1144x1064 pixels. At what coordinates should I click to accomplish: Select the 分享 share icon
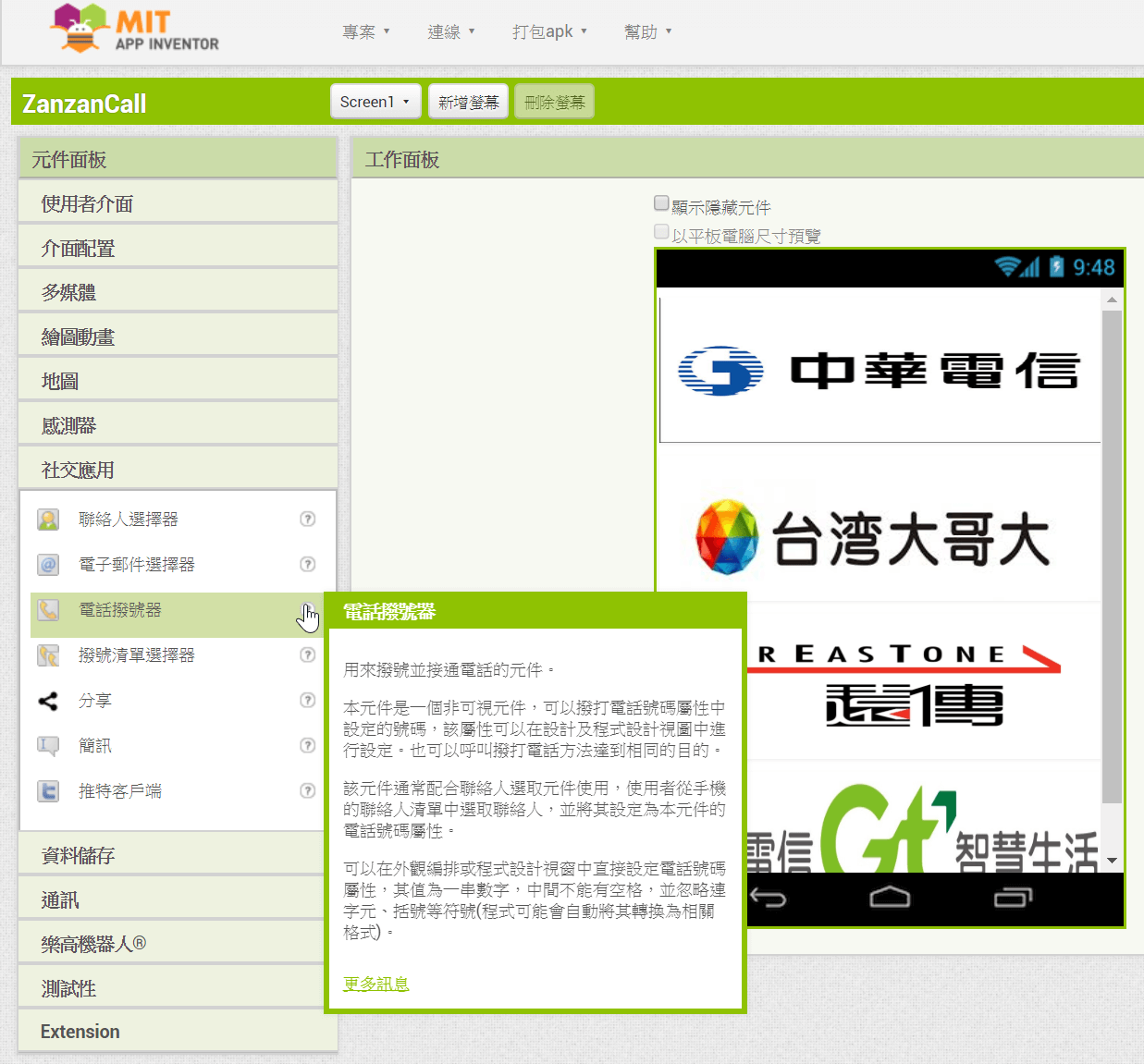[x=48, y=701]
